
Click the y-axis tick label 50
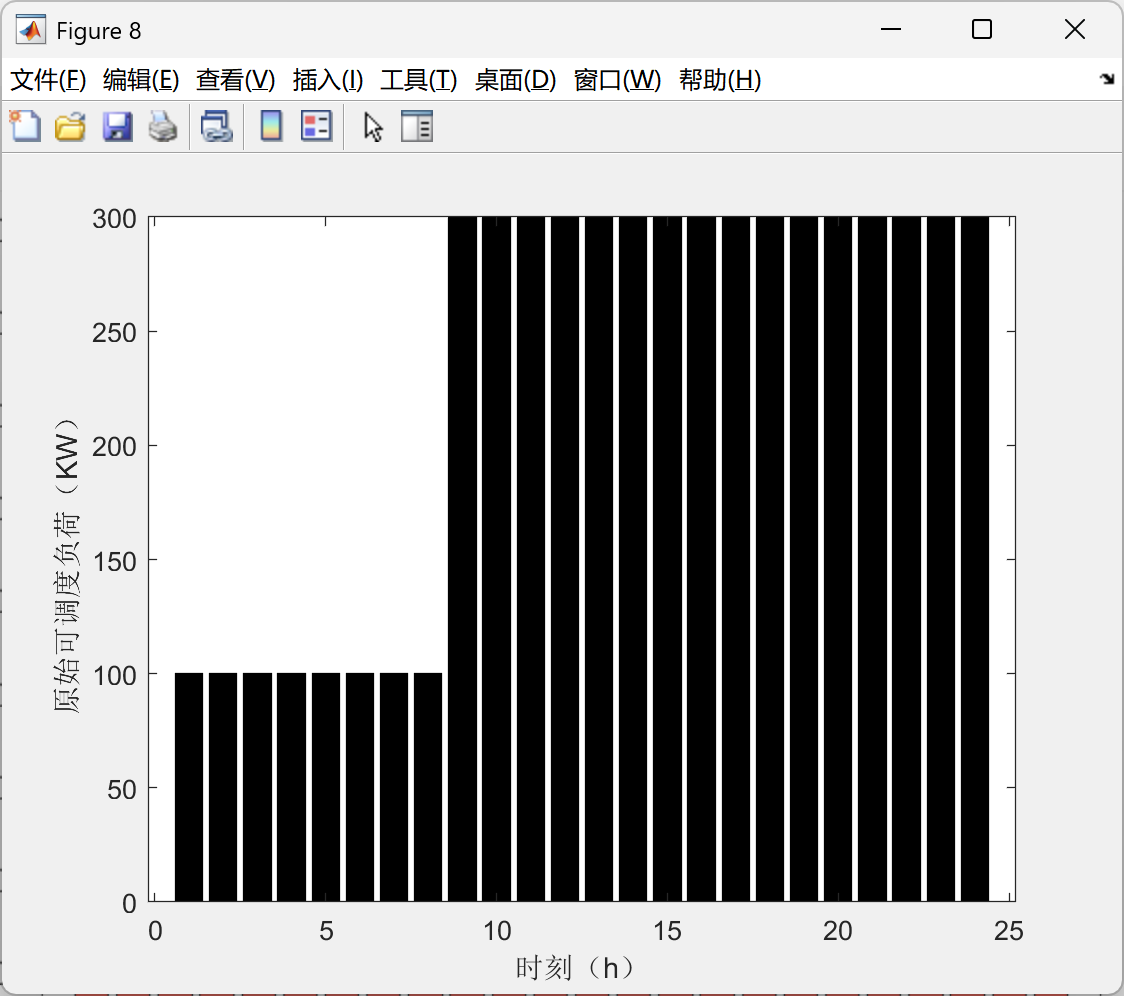coord(121,789)
